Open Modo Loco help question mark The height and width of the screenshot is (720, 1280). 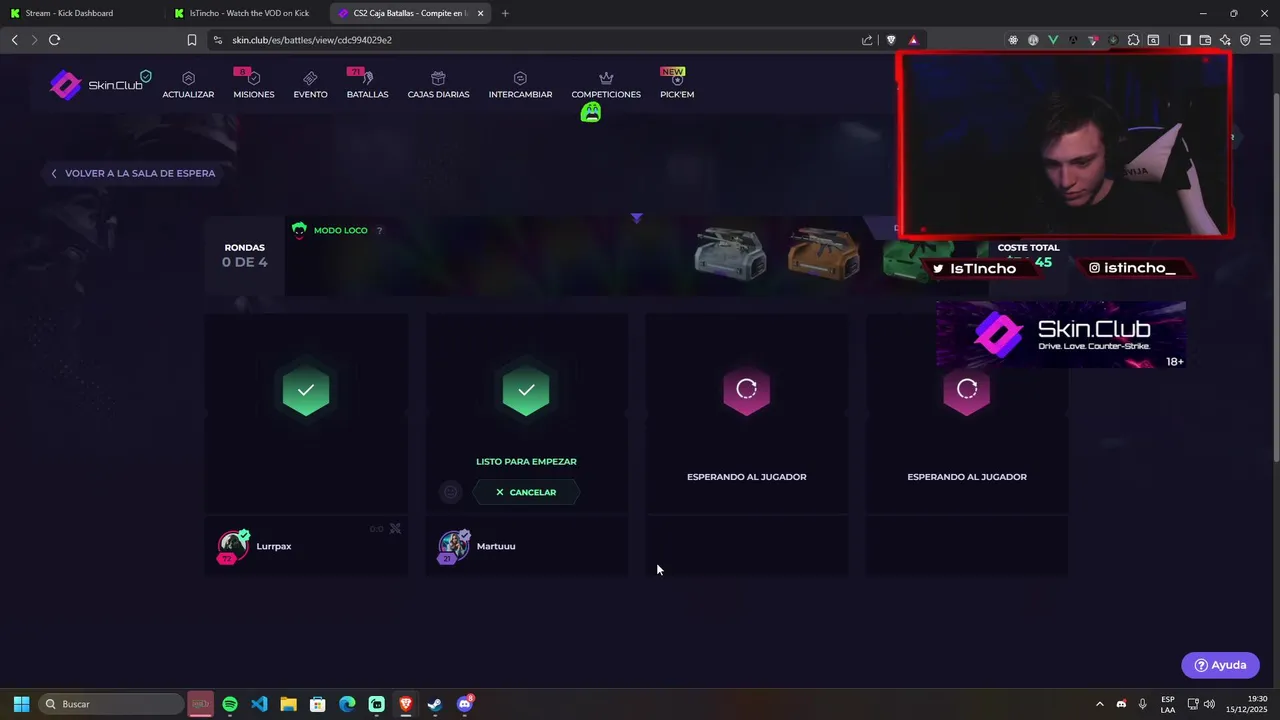point(379,231)
